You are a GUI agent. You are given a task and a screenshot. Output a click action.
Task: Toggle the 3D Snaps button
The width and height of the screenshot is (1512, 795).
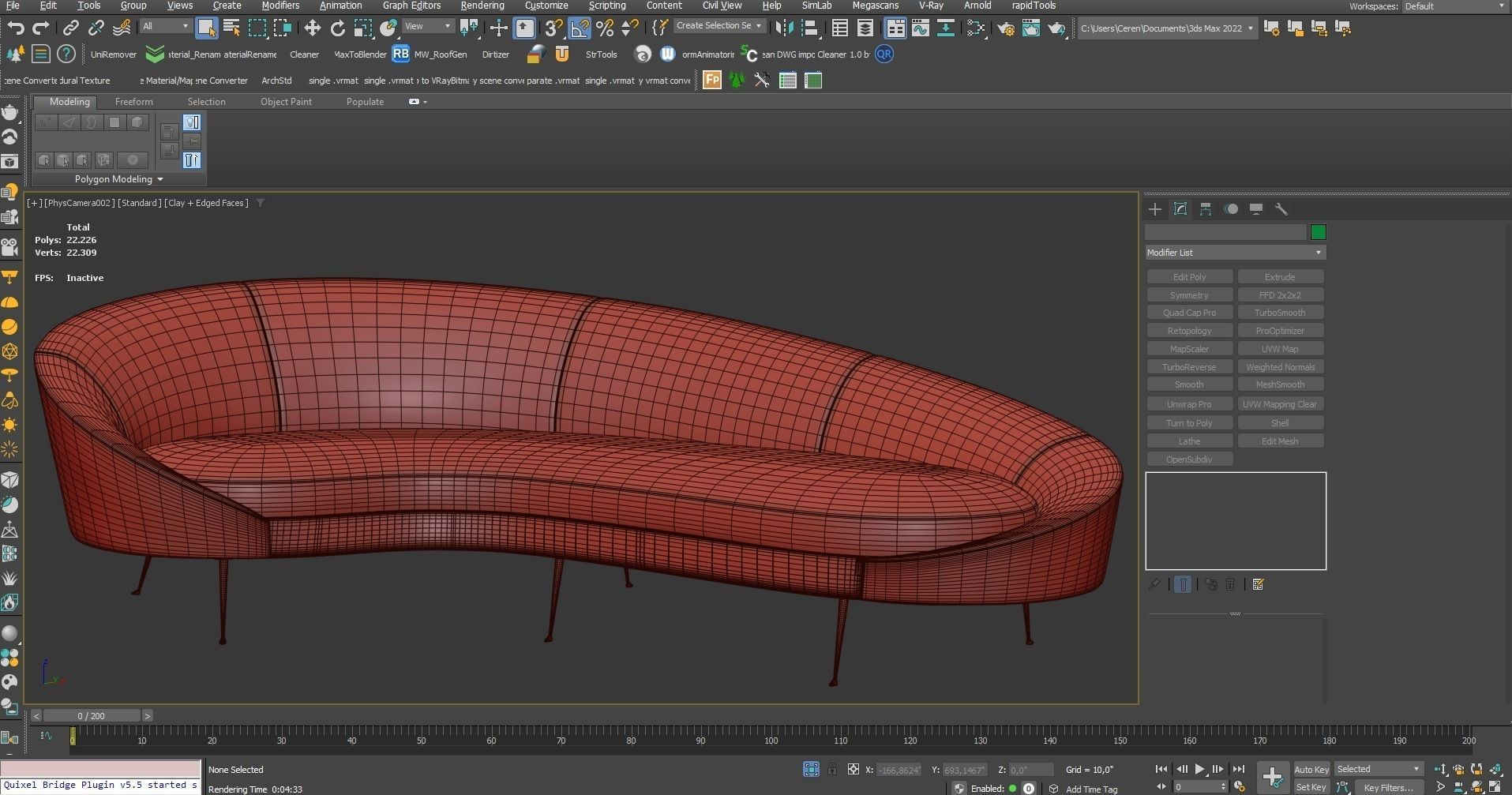(554, 28)
